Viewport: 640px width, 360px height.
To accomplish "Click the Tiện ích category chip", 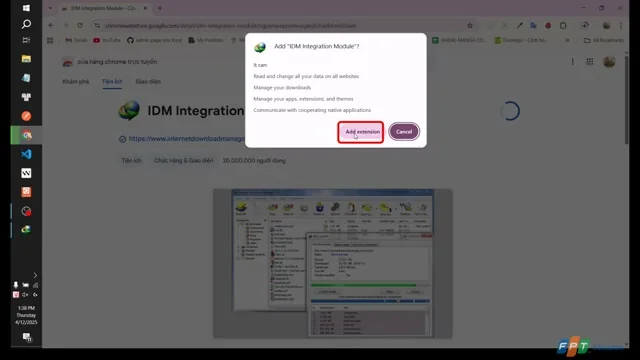I will 131,160.
